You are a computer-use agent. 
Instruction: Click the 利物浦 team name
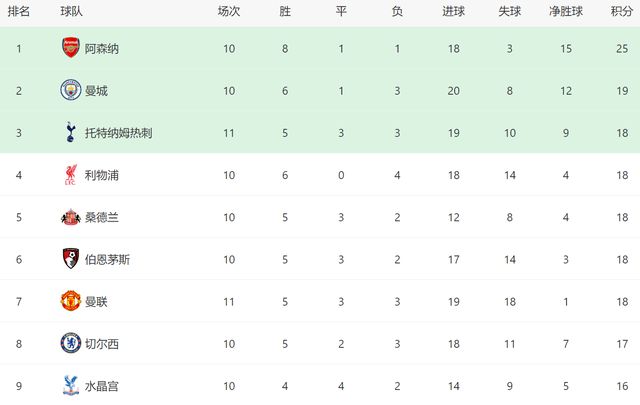coord(100,175)
